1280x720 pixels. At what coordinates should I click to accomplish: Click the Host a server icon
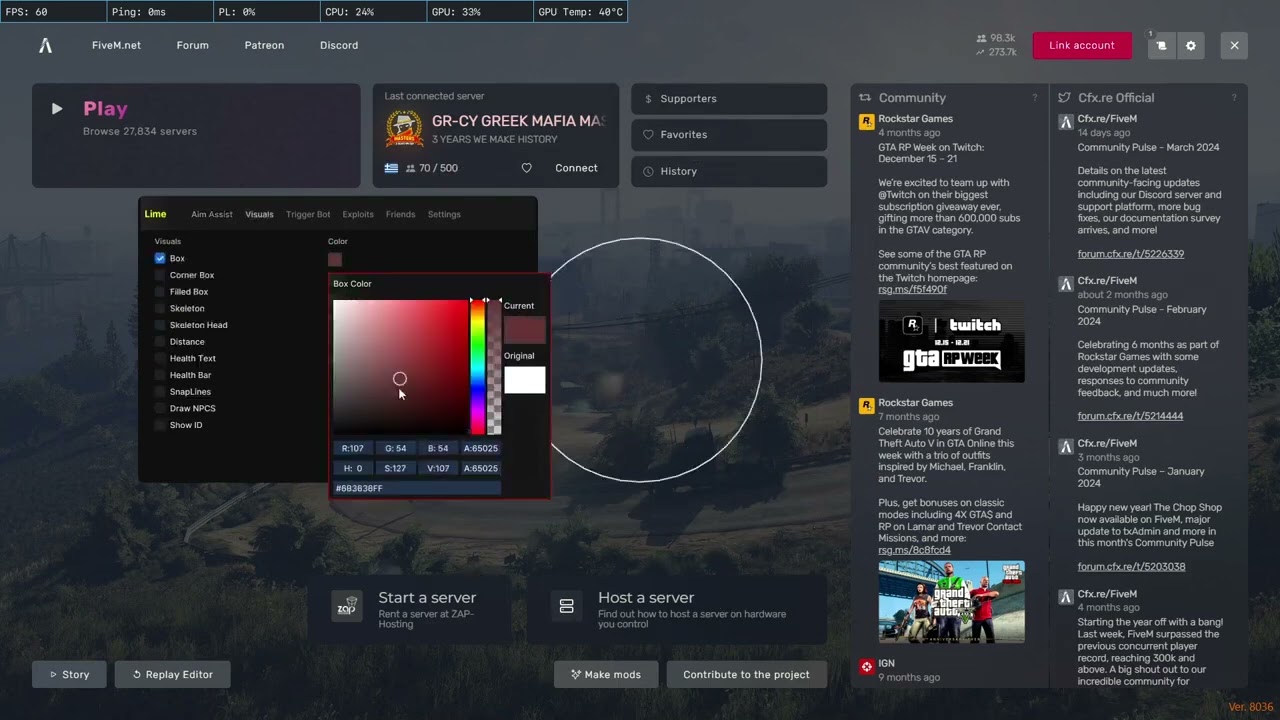click(566, 607)
